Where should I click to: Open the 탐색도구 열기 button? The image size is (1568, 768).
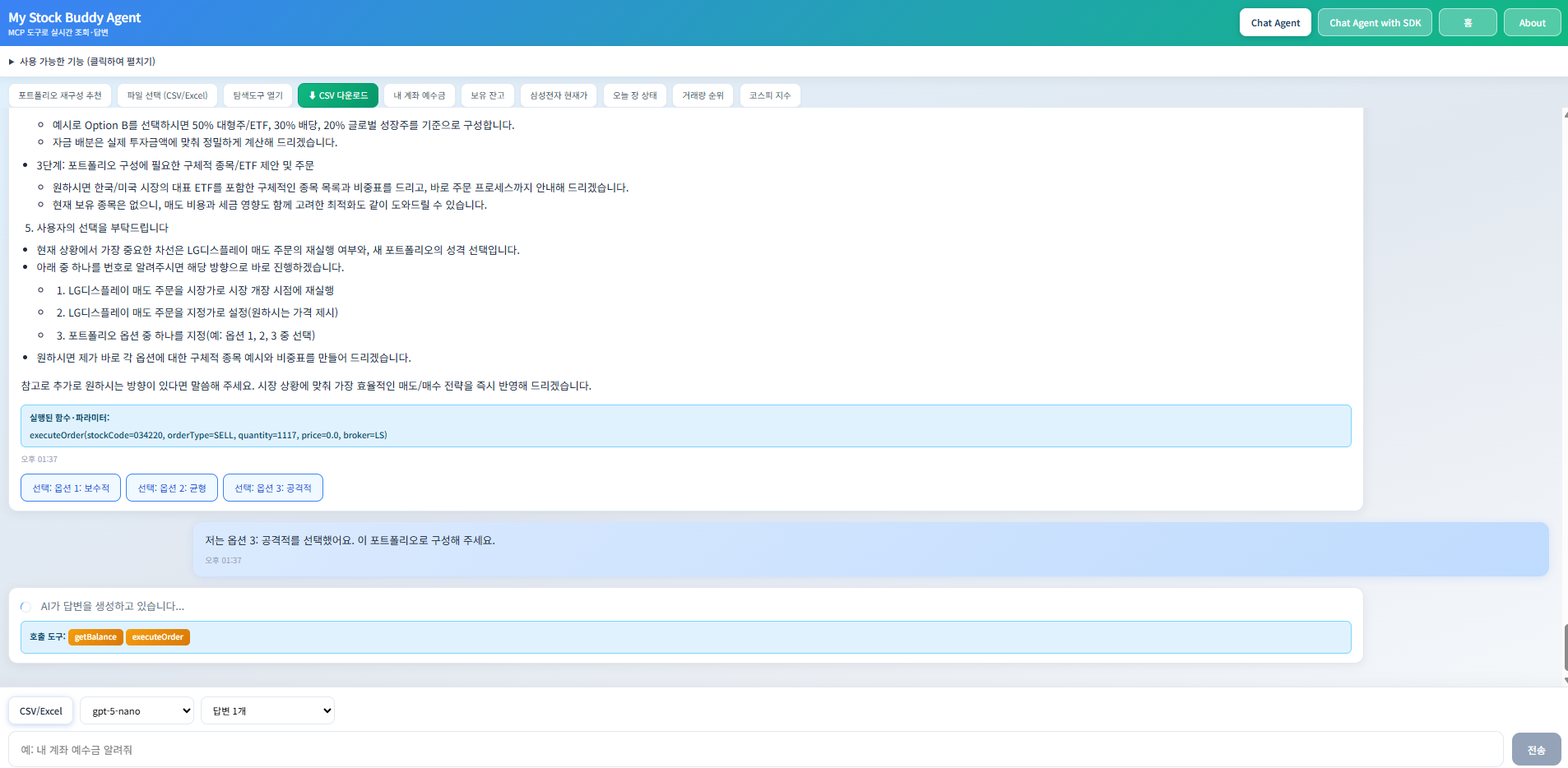257,95
